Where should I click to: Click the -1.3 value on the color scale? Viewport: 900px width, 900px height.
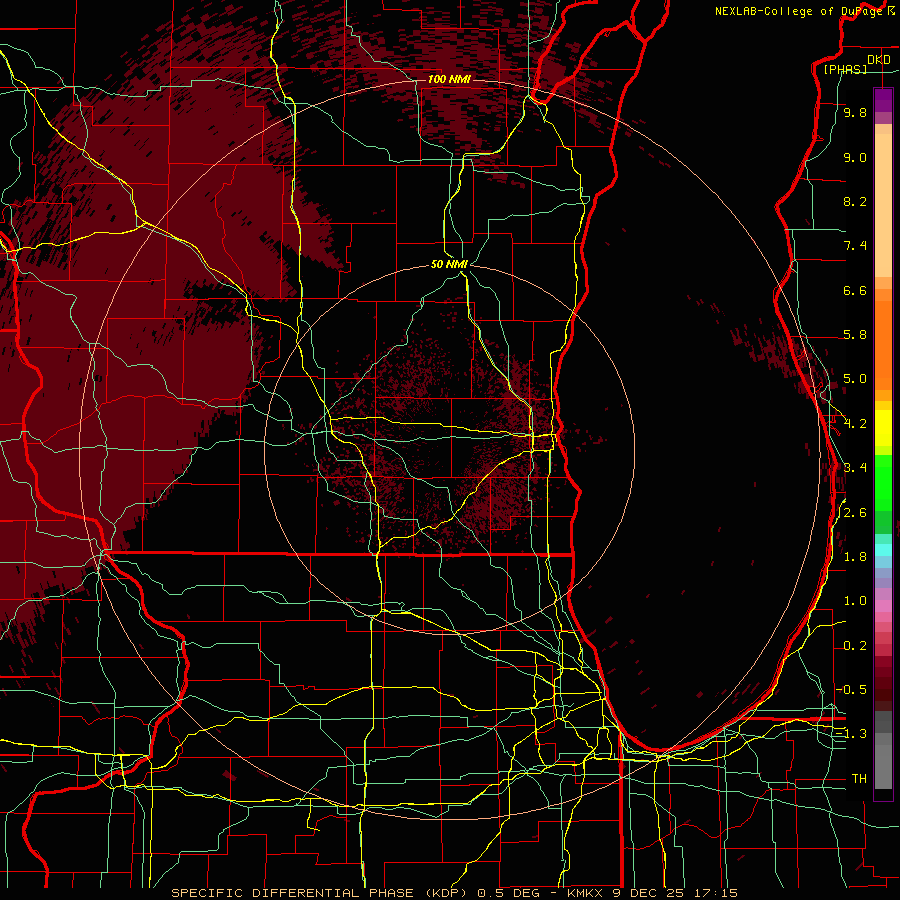(852, 734)
